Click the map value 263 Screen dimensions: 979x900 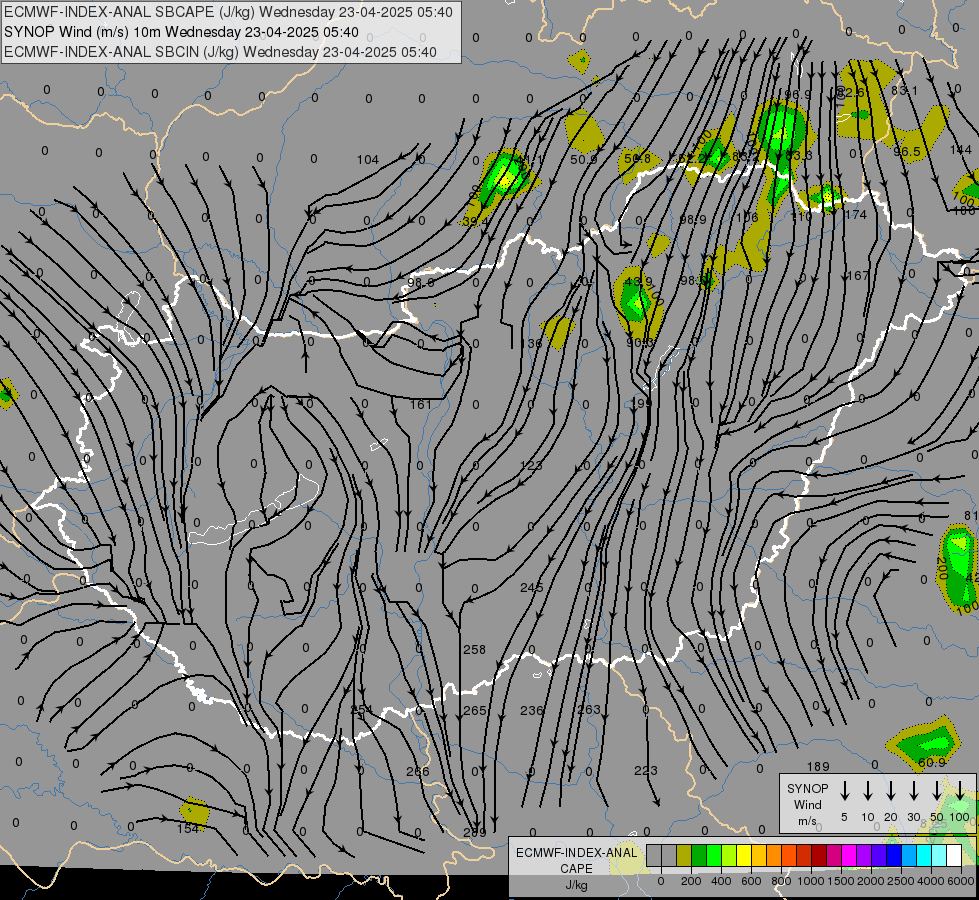(589, 710)
